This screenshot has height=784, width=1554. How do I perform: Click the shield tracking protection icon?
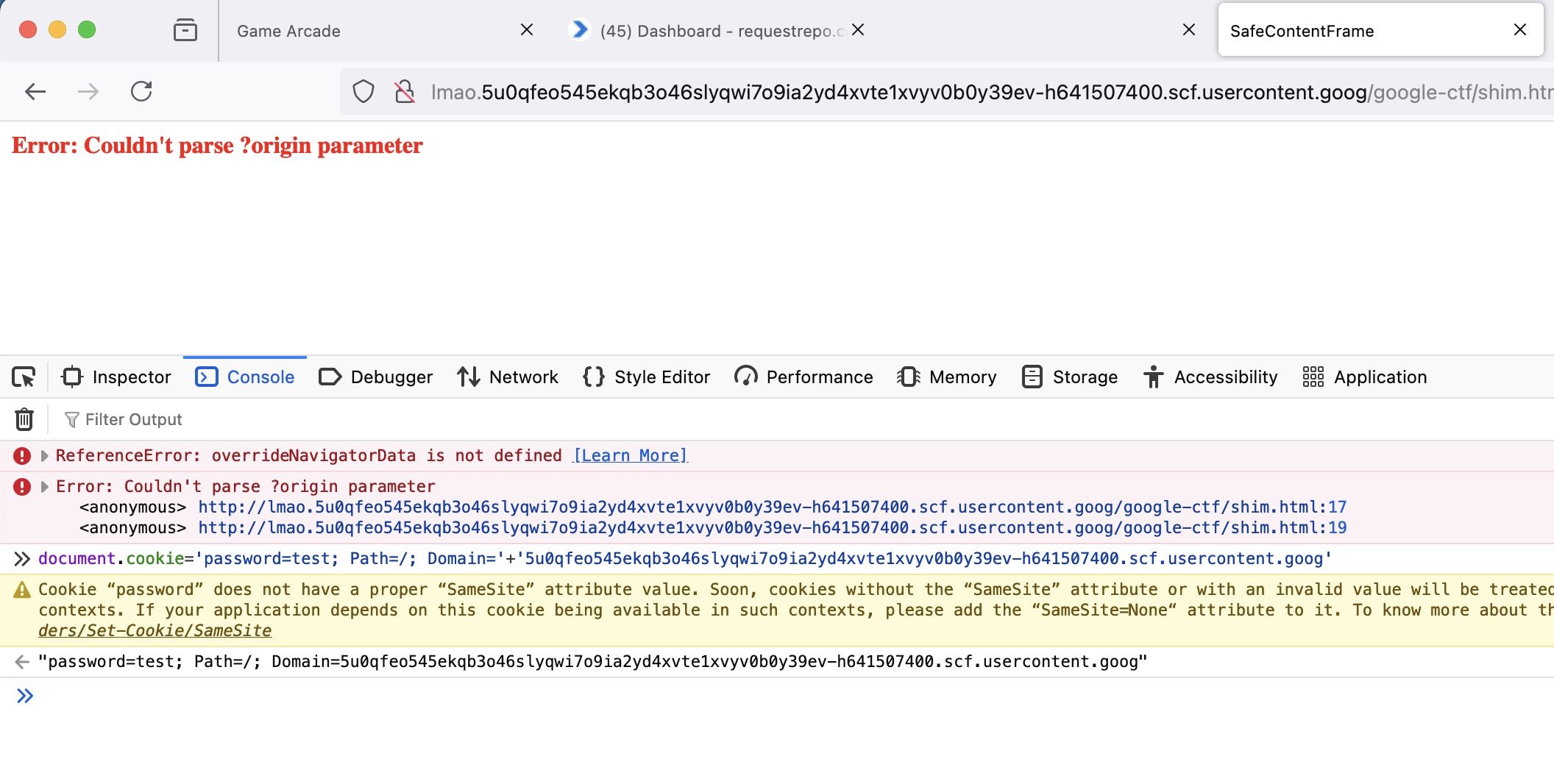[x=363, y=92]
